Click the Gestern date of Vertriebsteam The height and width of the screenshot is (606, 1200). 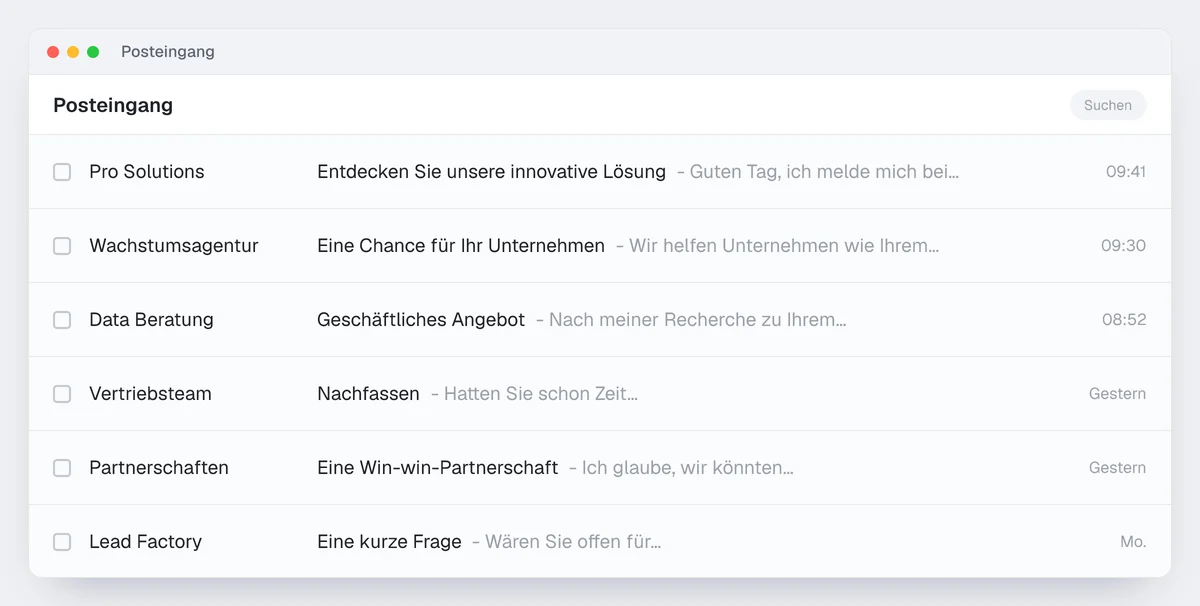tap(1118, 394)
